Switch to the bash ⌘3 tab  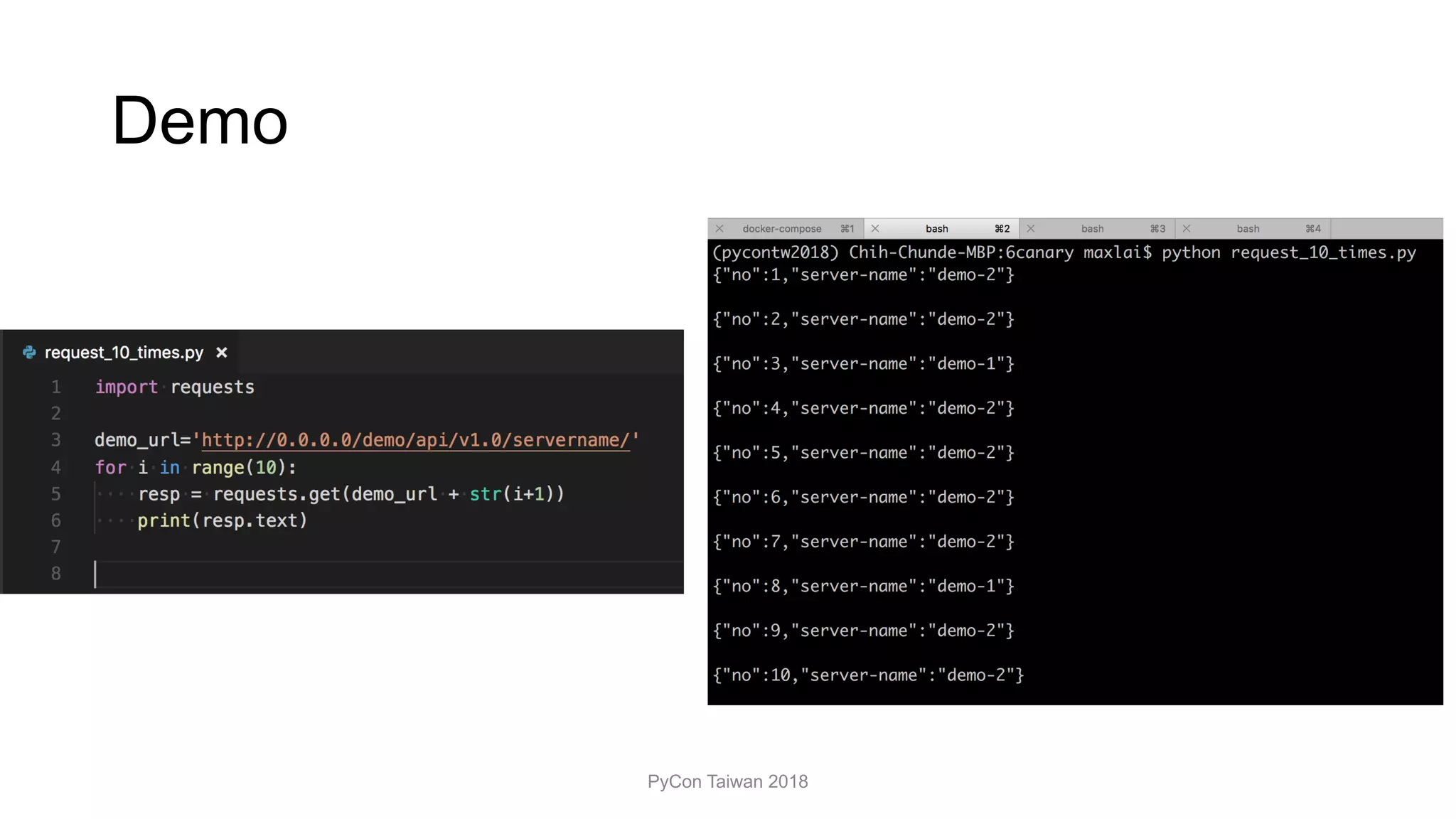(1093, 229)
